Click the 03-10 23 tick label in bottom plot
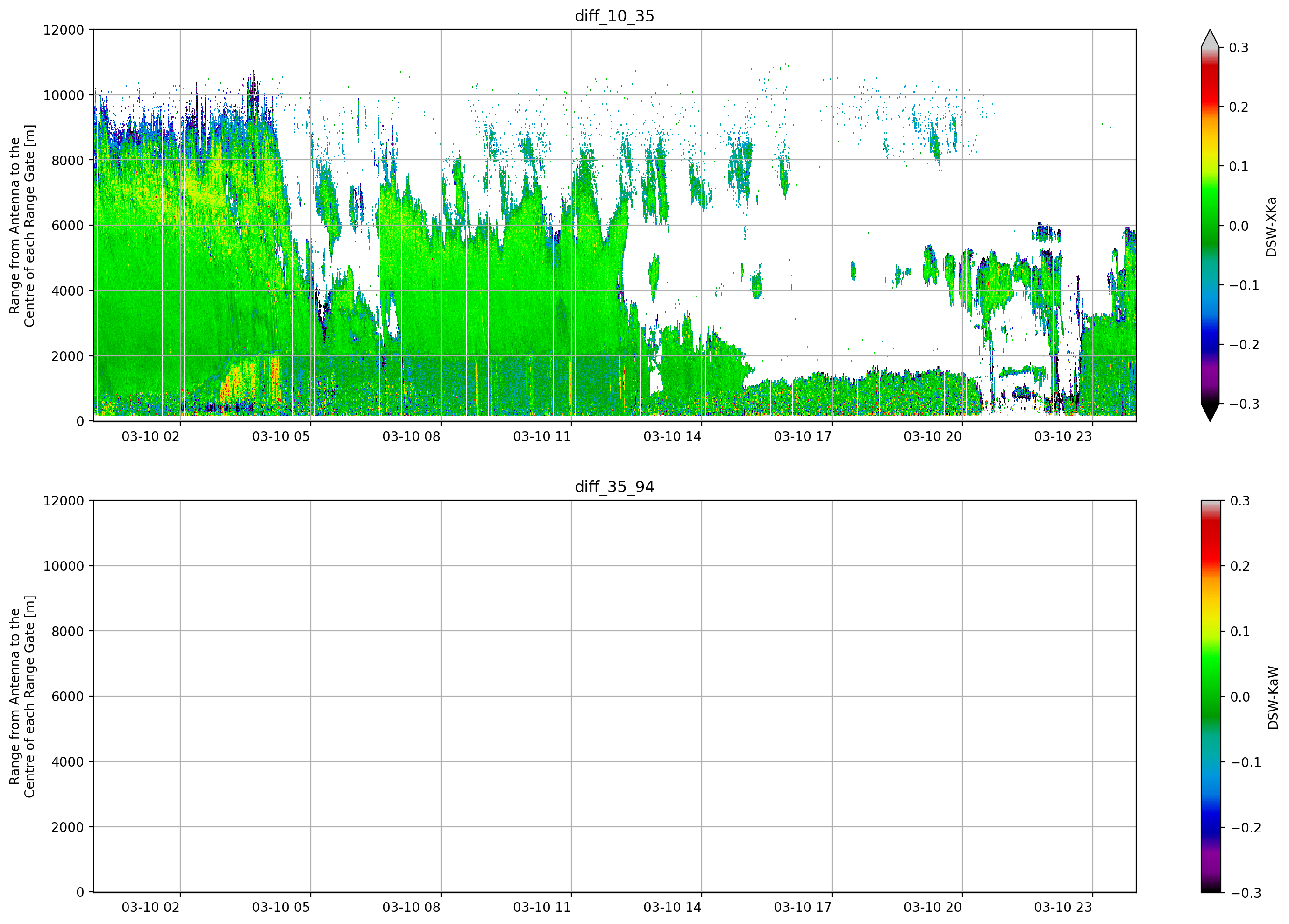Viewport: 1289px width, 924px height. pos(1063,907)
